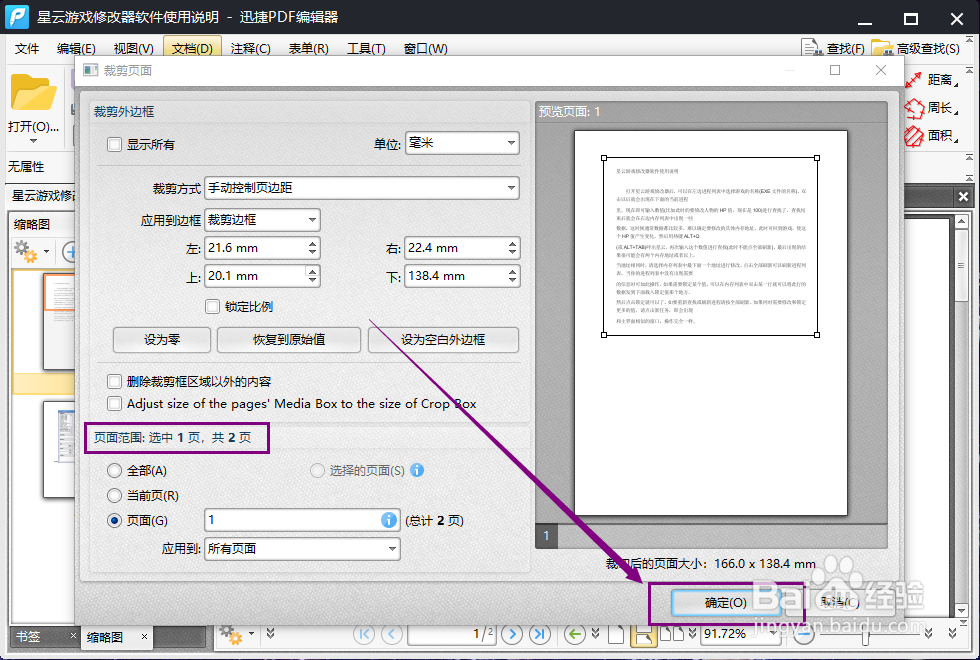Open Advanced Find (高级查找) folder icon
This screenshot has height=660, width=980.
[882, 48]
